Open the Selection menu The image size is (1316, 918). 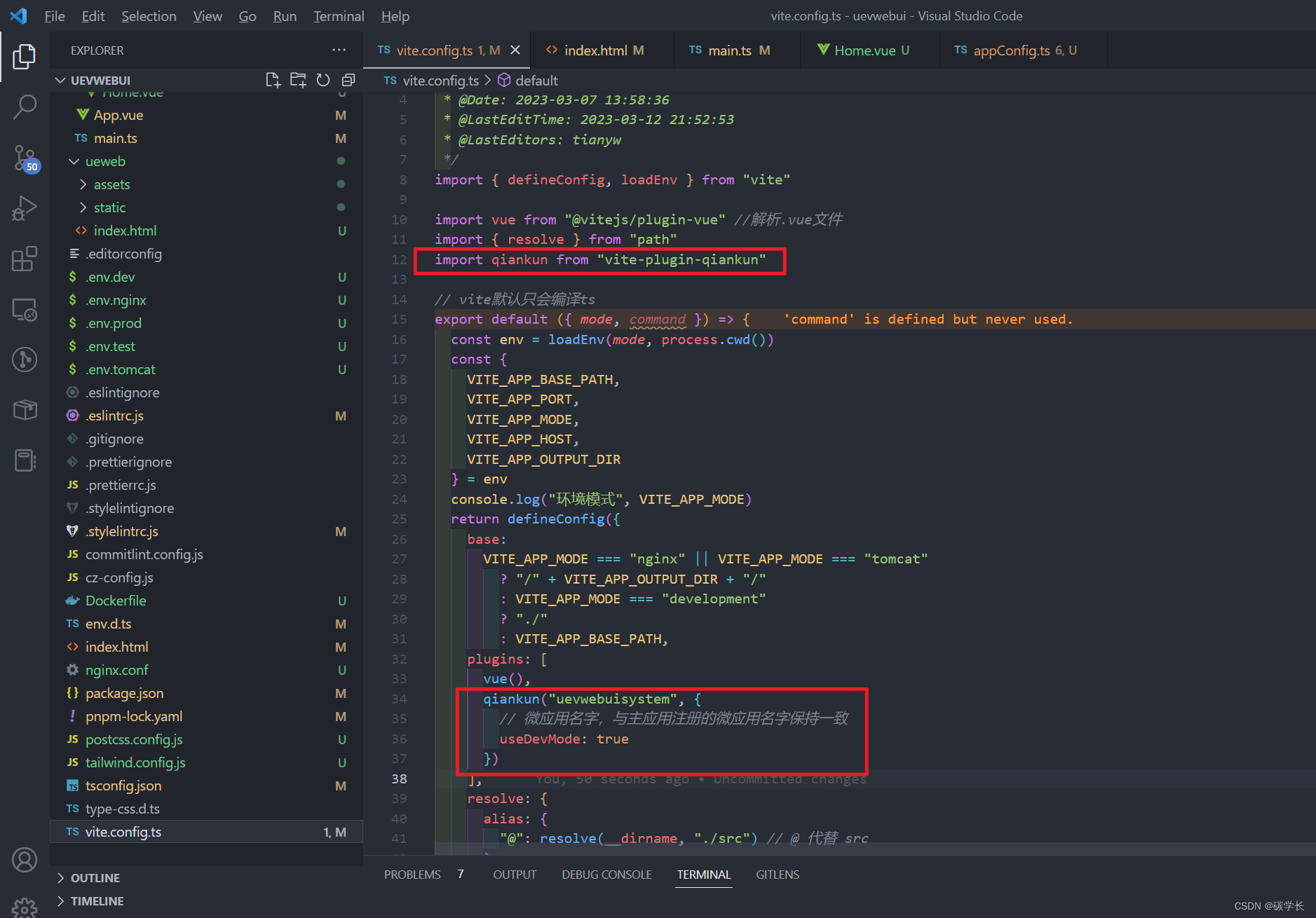click(149, 16)
